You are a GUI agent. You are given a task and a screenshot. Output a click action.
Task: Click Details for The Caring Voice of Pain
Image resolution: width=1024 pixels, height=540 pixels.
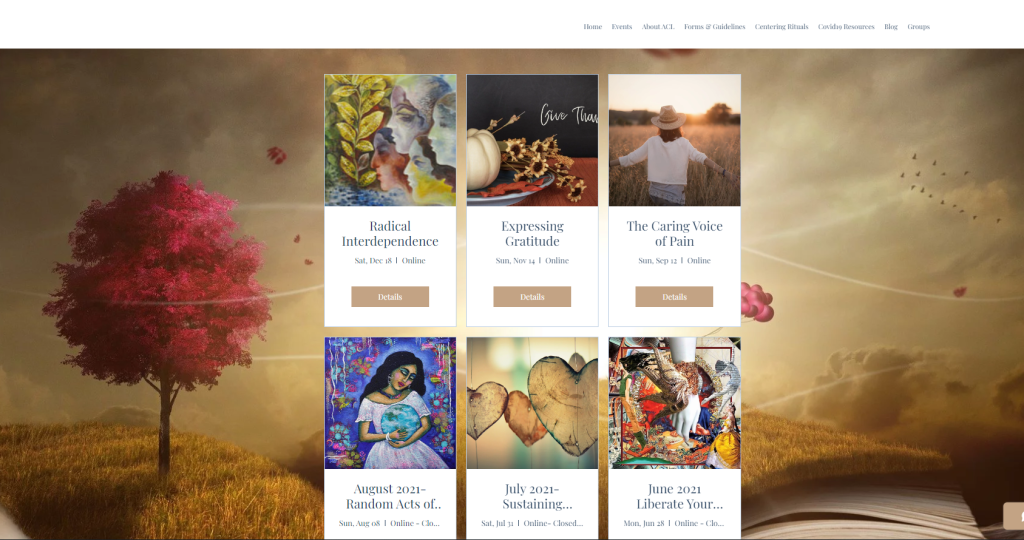pyautogui.click(x=674, y=296)
